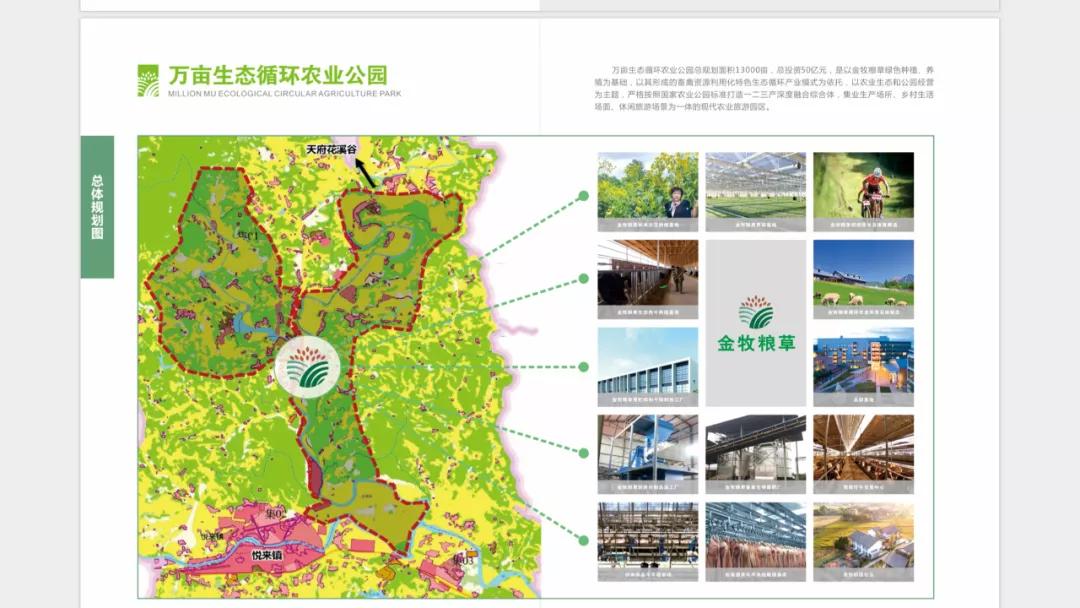This screenshot has width=1080, height=608.
Task: Click the topmost green dot connector
Action: tap(584, 196)
